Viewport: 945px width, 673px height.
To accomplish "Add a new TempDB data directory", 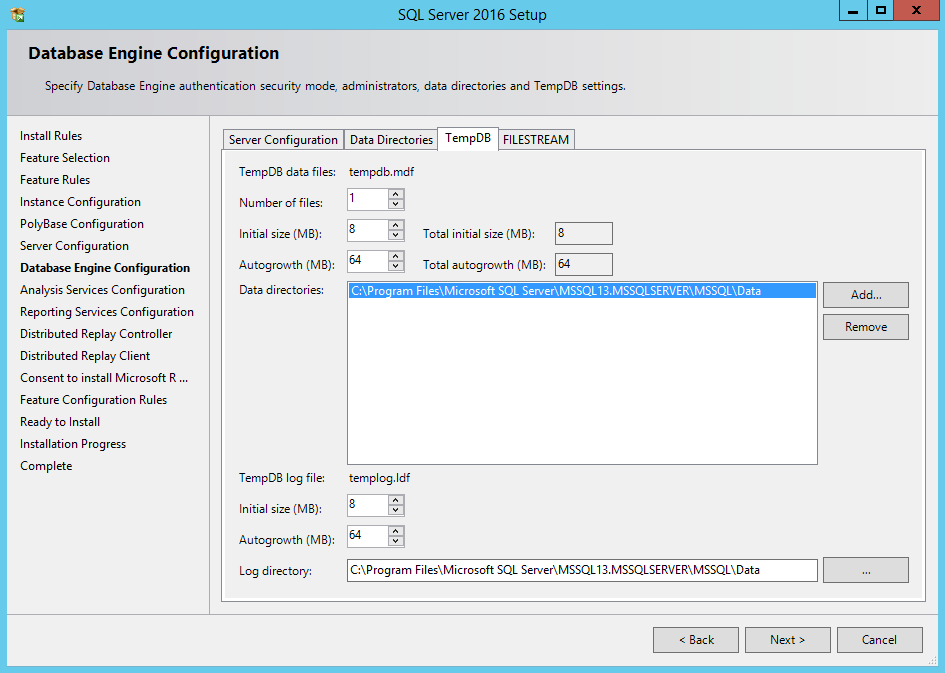I will pos(865,295).
